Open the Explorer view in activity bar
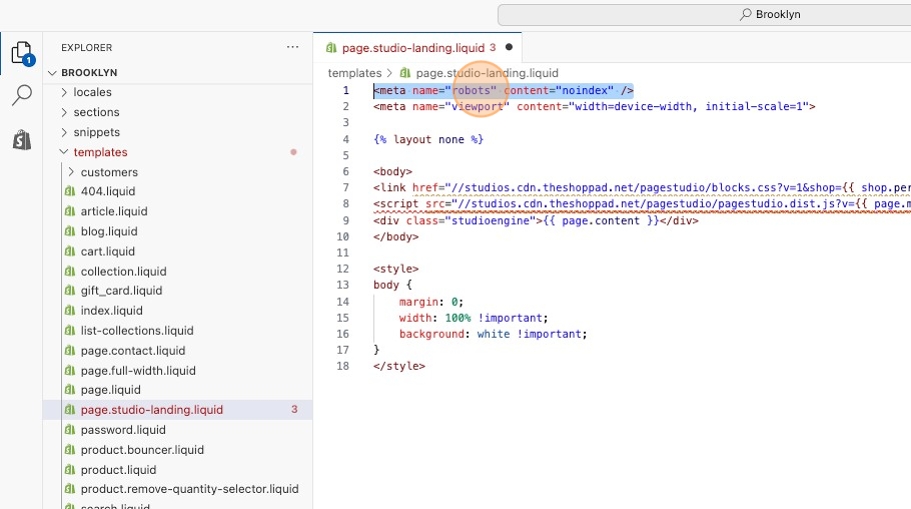This screenshot has height=509, width=911. (21, 53)
